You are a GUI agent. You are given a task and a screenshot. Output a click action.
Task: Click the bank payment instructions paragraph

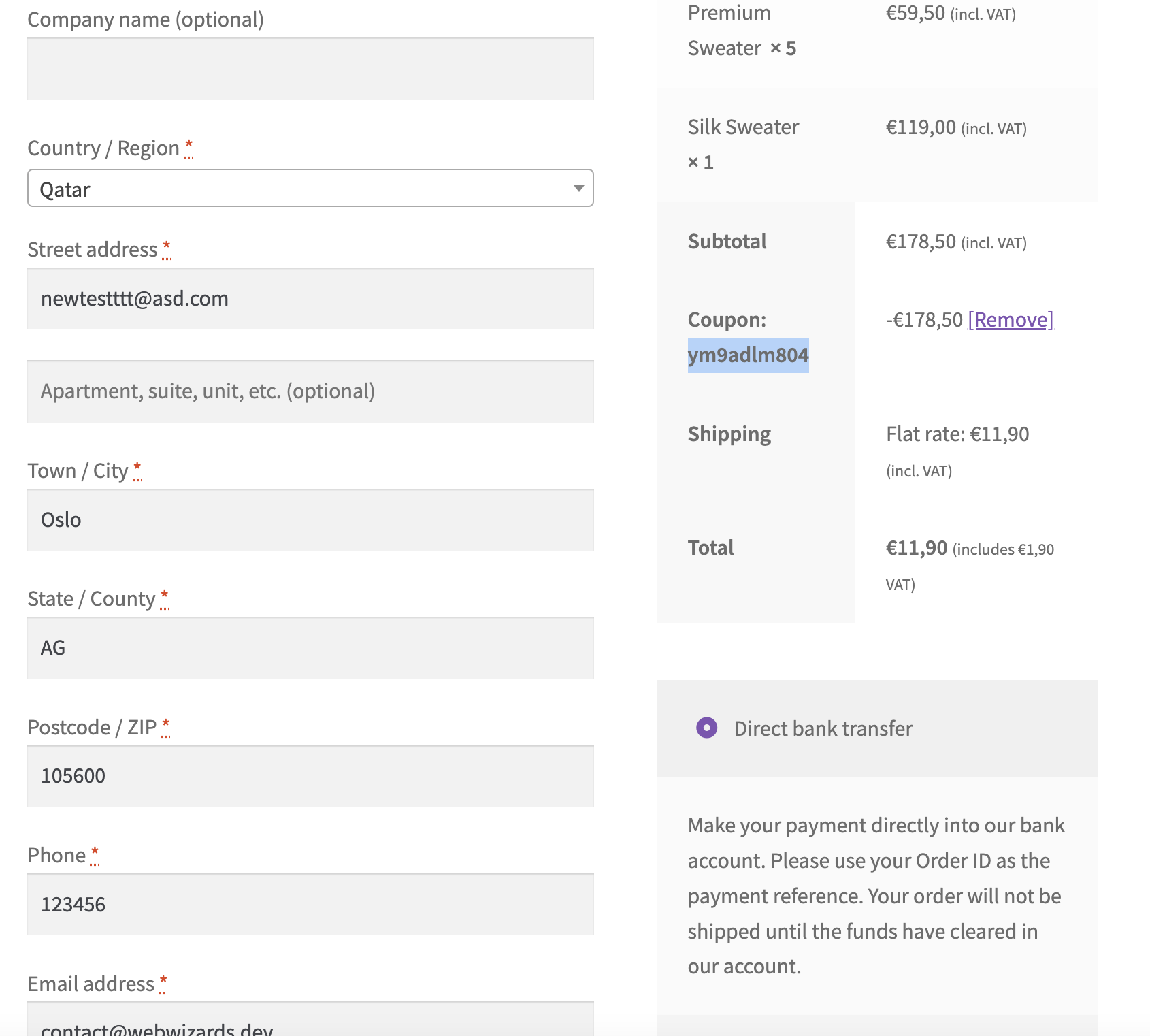876,896
